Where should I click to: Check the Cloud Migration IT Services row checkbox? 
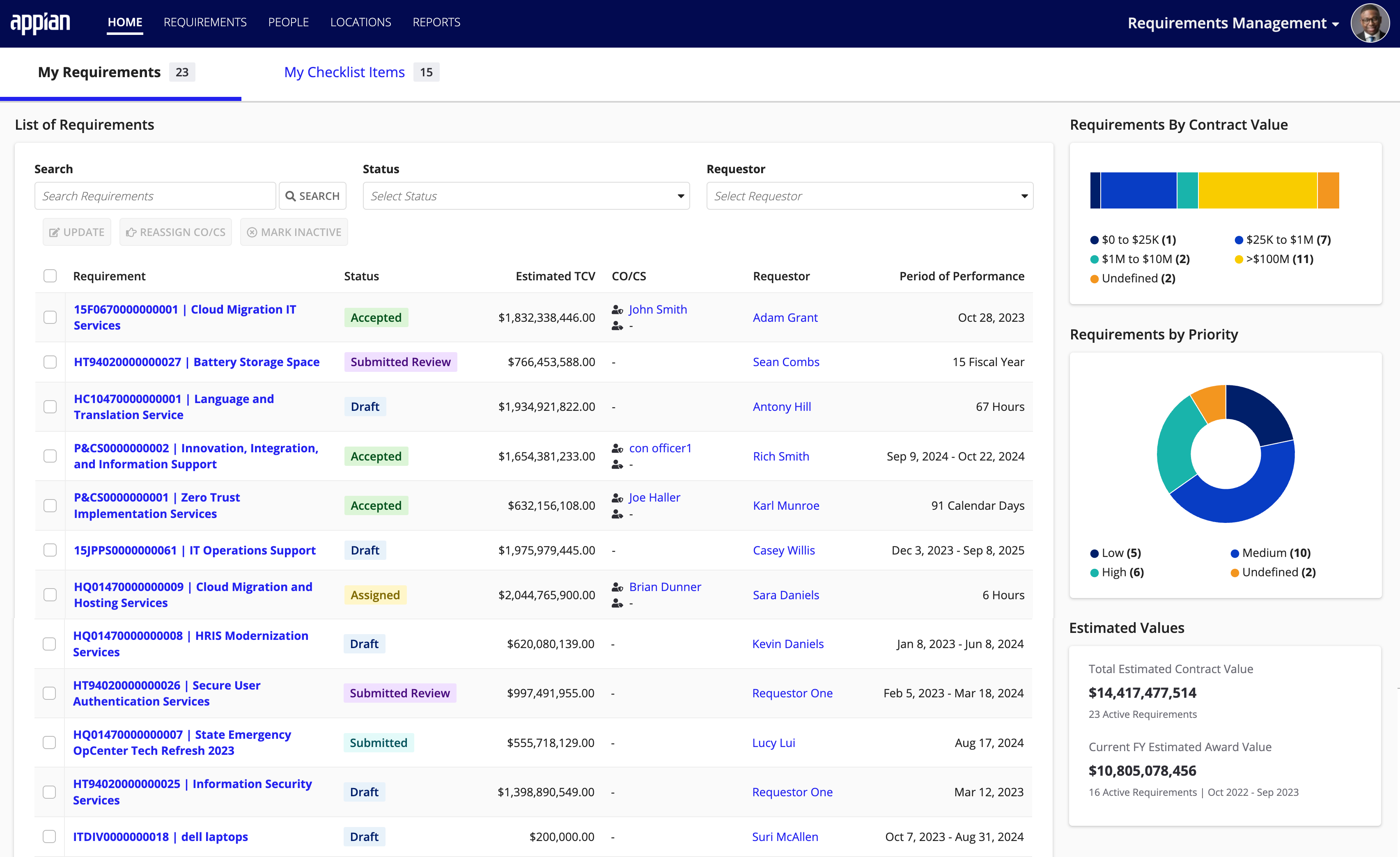tap(50, 317)
